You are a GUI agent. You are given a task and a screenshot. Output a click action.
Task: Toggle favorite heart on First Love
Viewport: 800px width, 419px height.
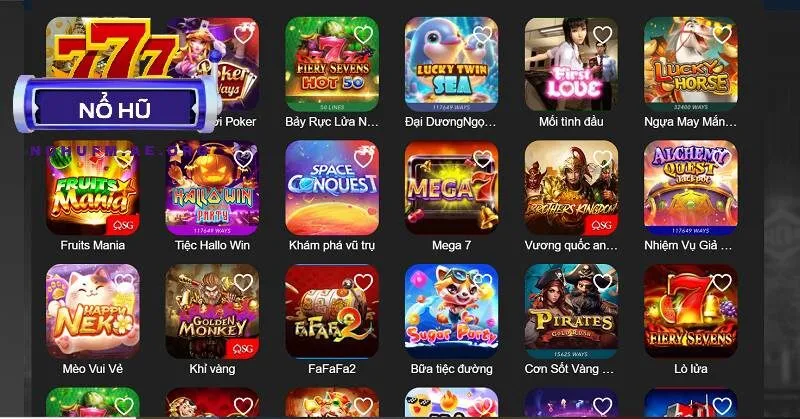tap(602, 35)
